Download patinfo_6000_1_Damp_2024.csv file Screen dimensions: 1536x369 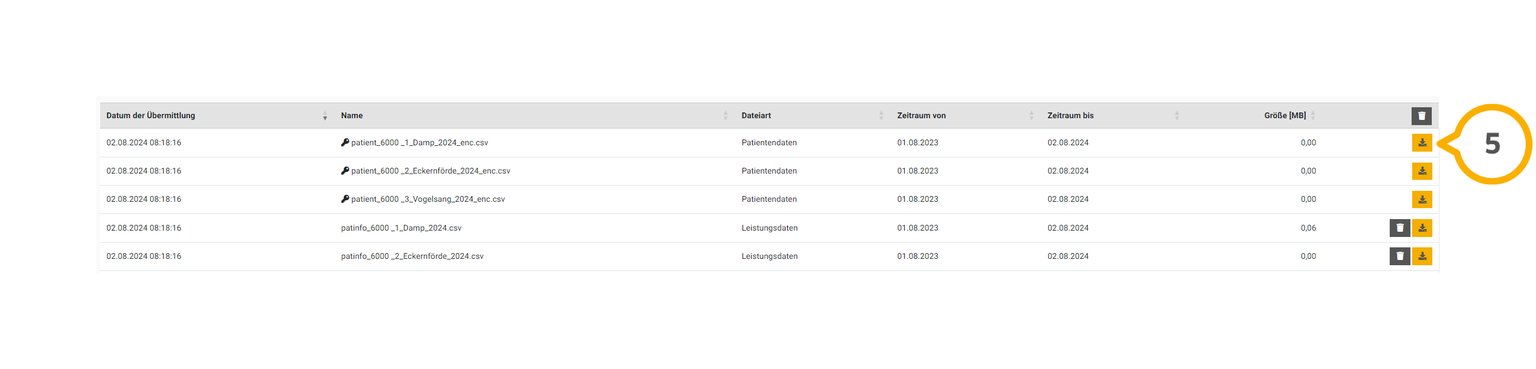click(1422, 228)
